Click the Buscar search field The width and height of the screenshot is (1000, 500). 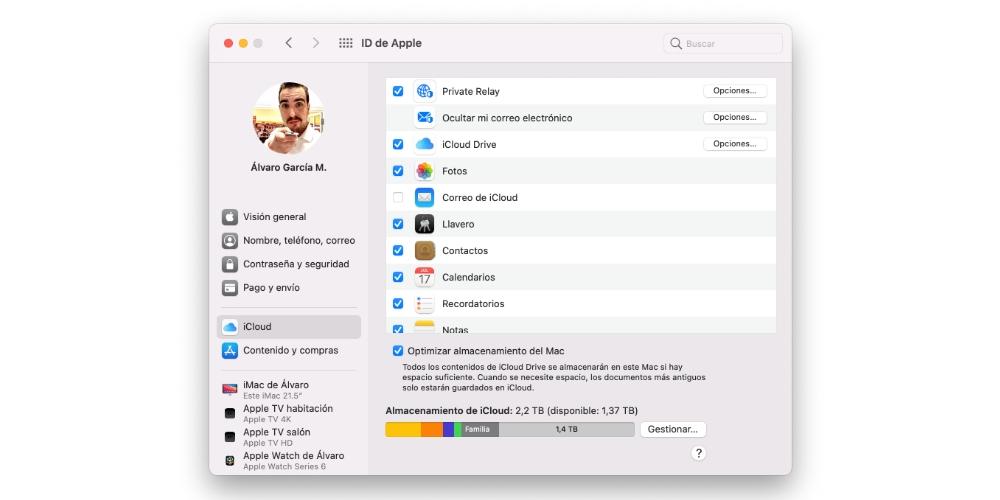(x=723, y=43)
